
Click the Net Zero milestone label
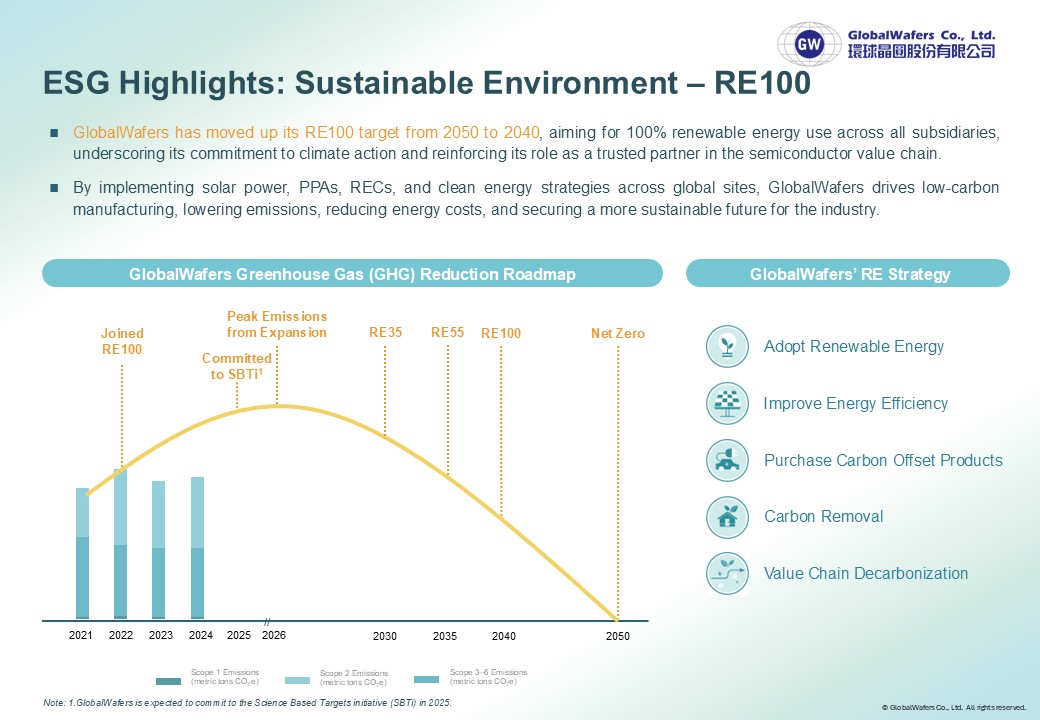click(618, 333)
